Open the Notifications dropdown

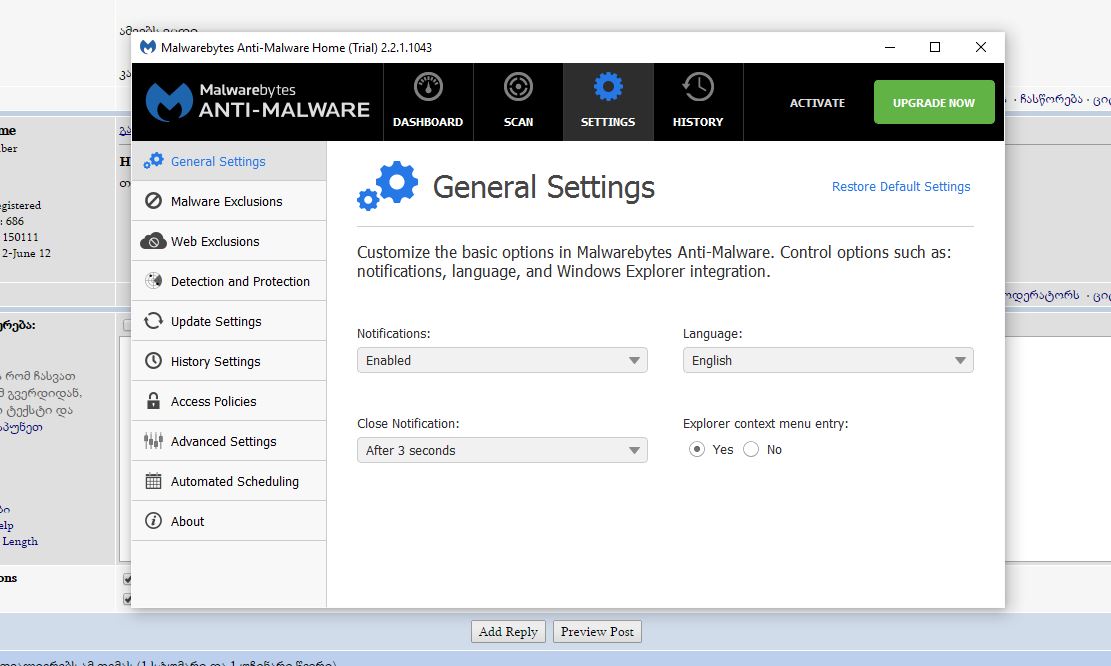502,360
